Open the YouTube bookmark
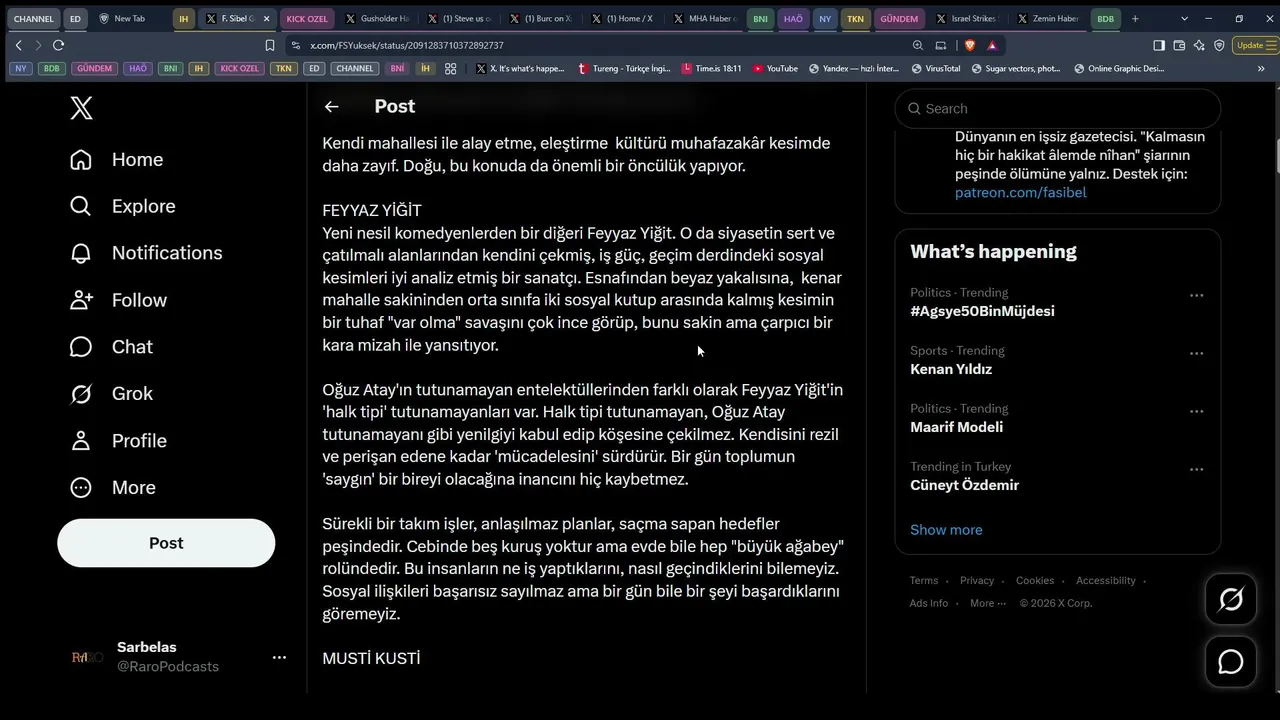This screenshot has height=720, width=1280. click(x=775, y=69)
